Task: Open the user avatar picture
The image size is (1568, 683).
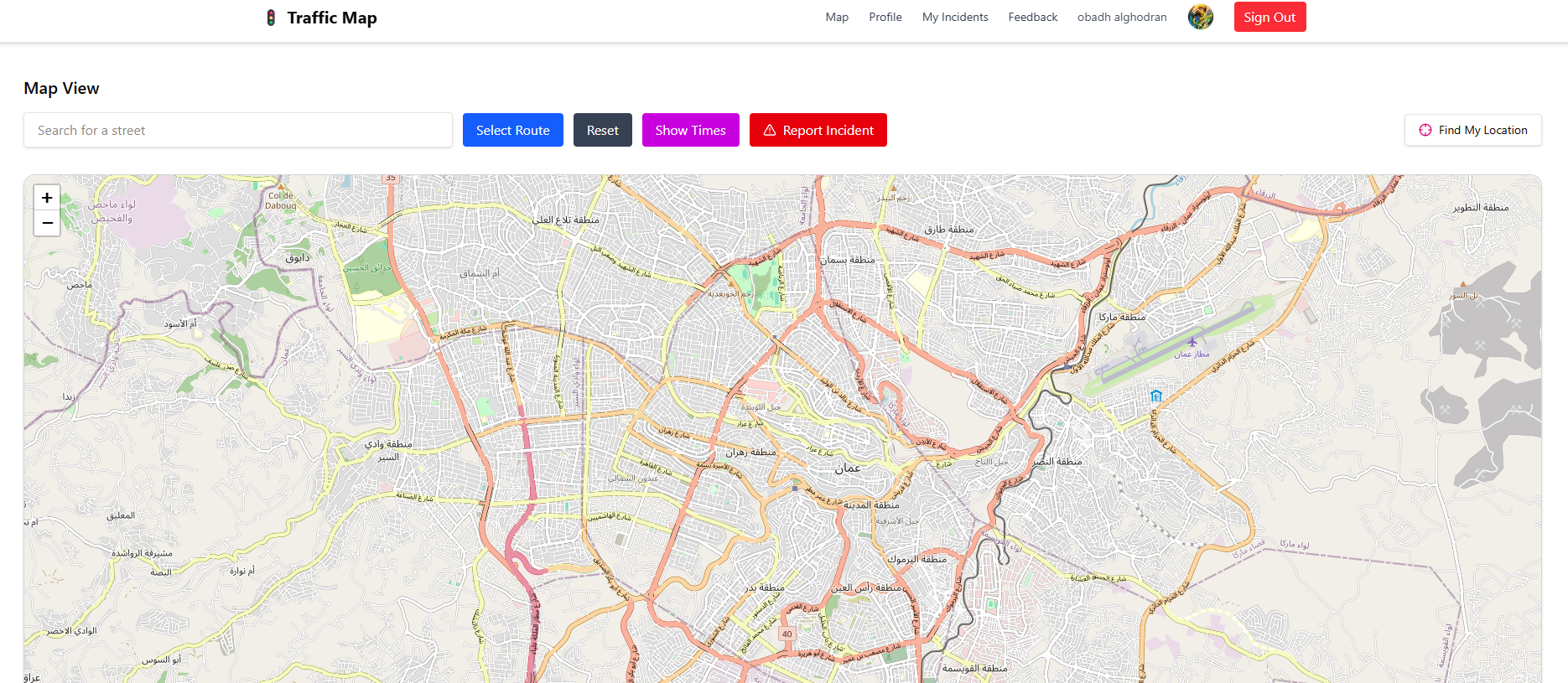Action: [1200, 17]
